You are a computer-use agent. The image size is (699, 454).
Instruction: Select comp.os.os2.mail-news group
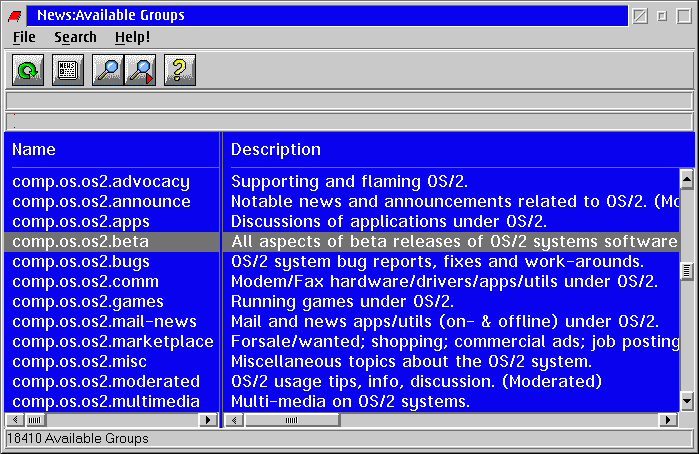[x=105, y=322]
